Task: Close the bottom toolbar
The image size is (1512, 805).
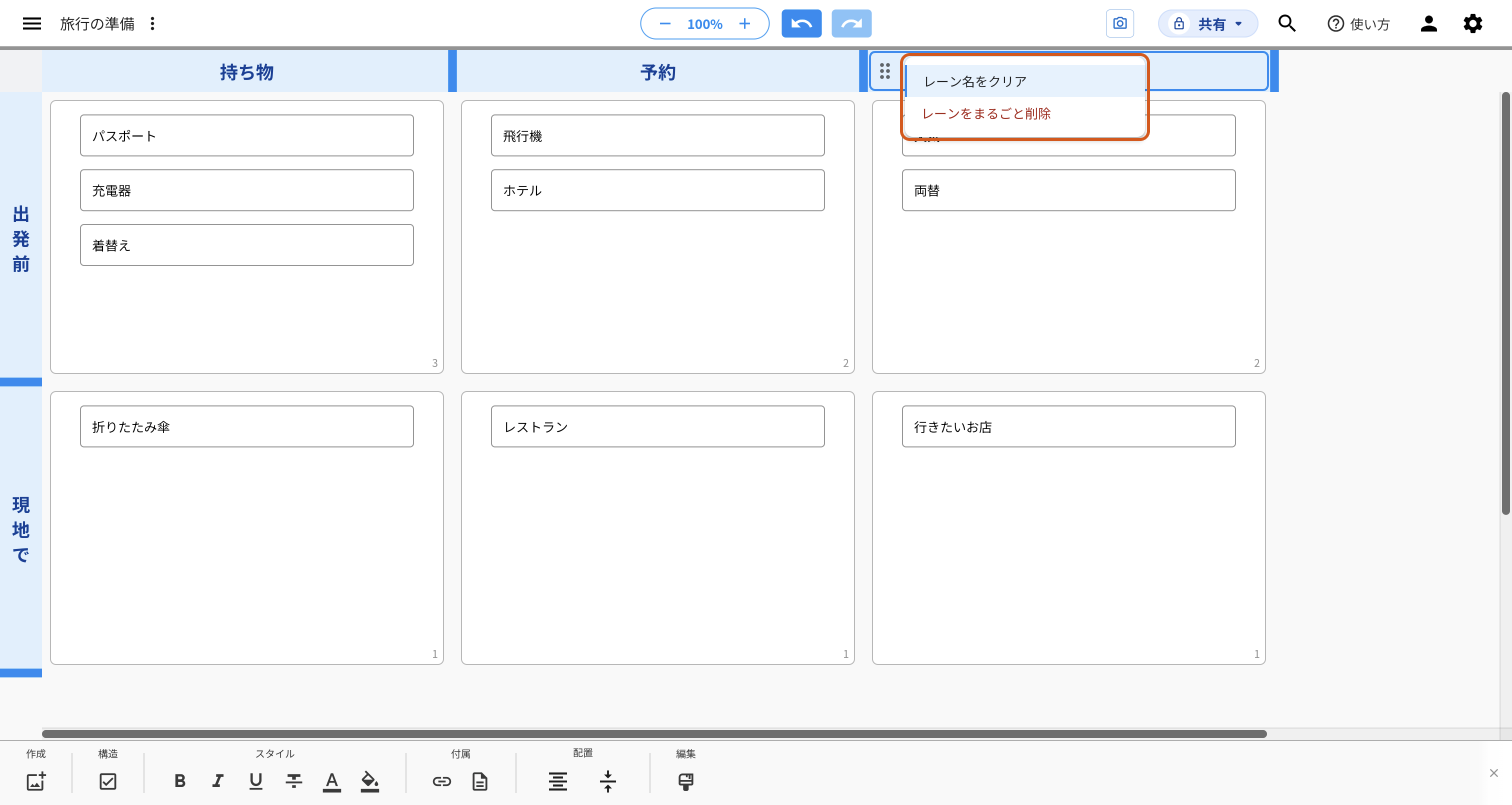Action: [1494, 773]
